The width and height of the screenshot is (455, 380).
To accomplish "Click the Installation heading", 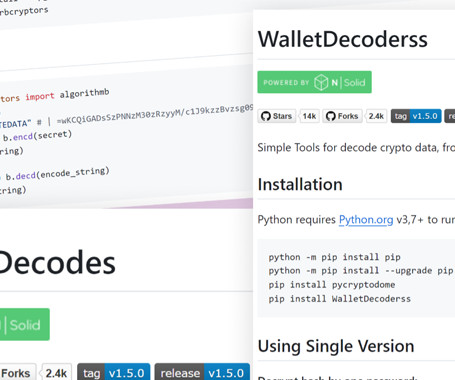I will pos(300,184).
